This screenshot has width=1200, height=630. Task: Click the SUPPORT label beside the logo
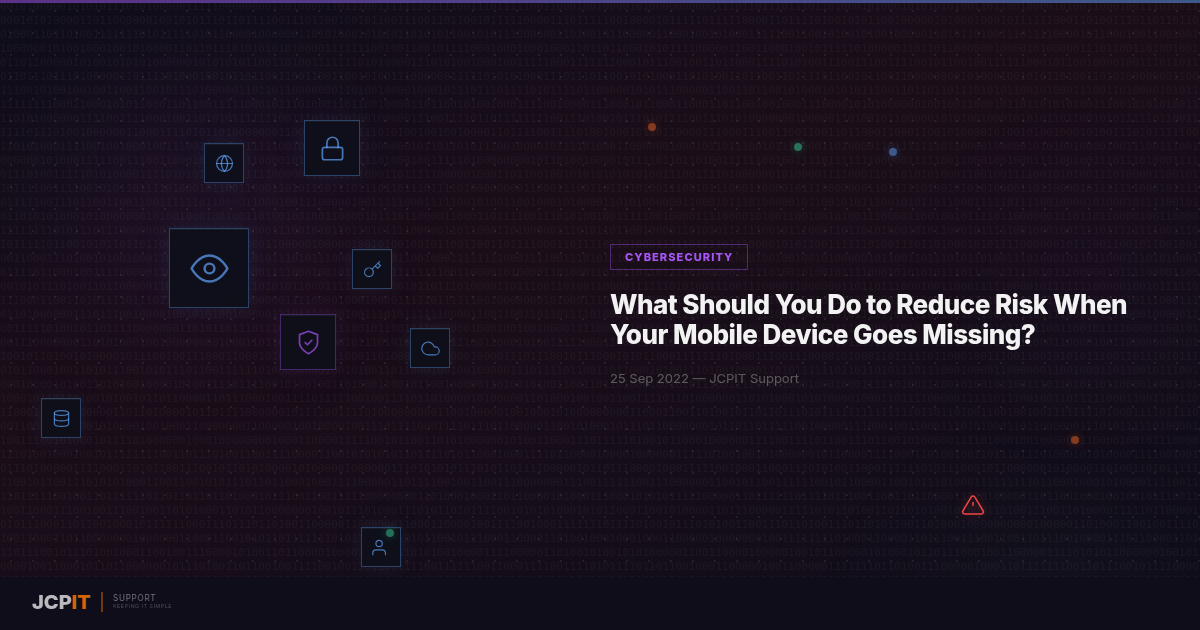click(134, 597)
